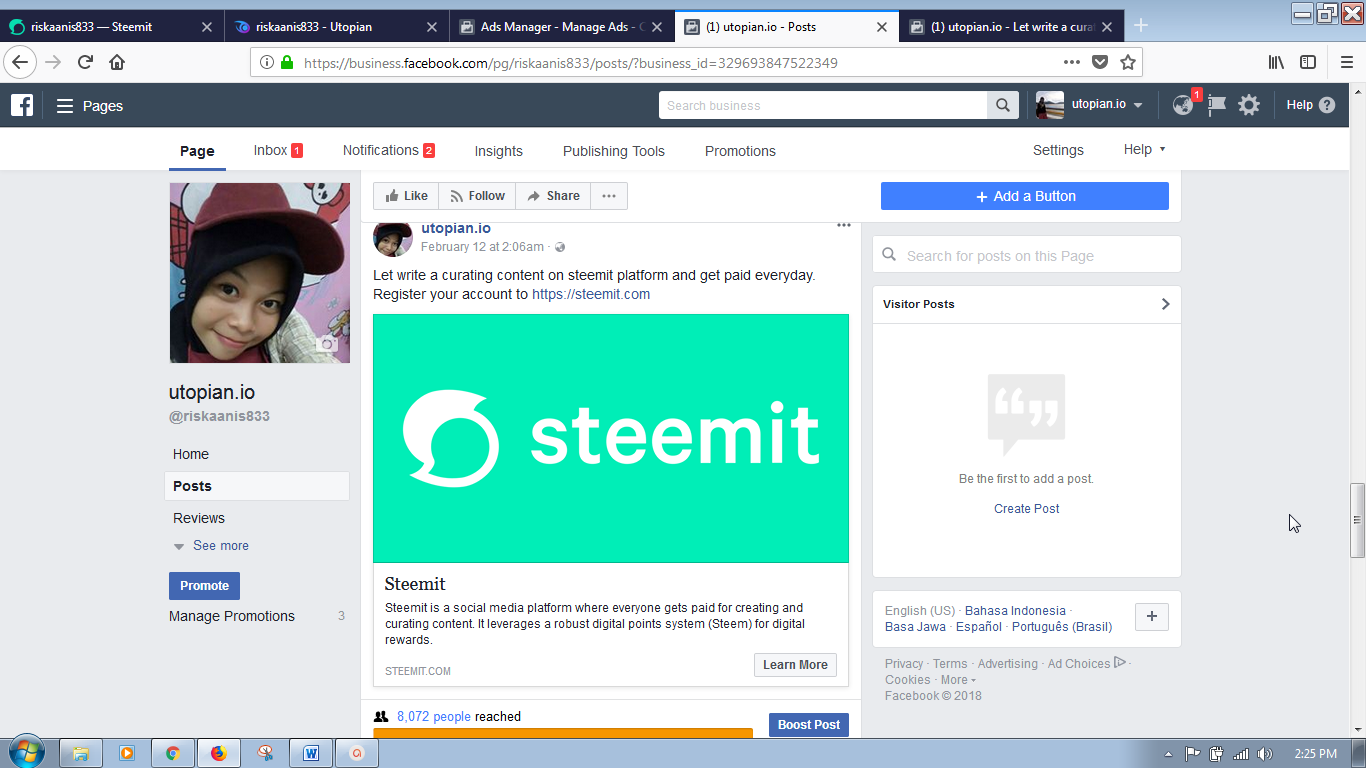Click the Pocket save icon
1366x768 pixels.
pos(1100,62)
